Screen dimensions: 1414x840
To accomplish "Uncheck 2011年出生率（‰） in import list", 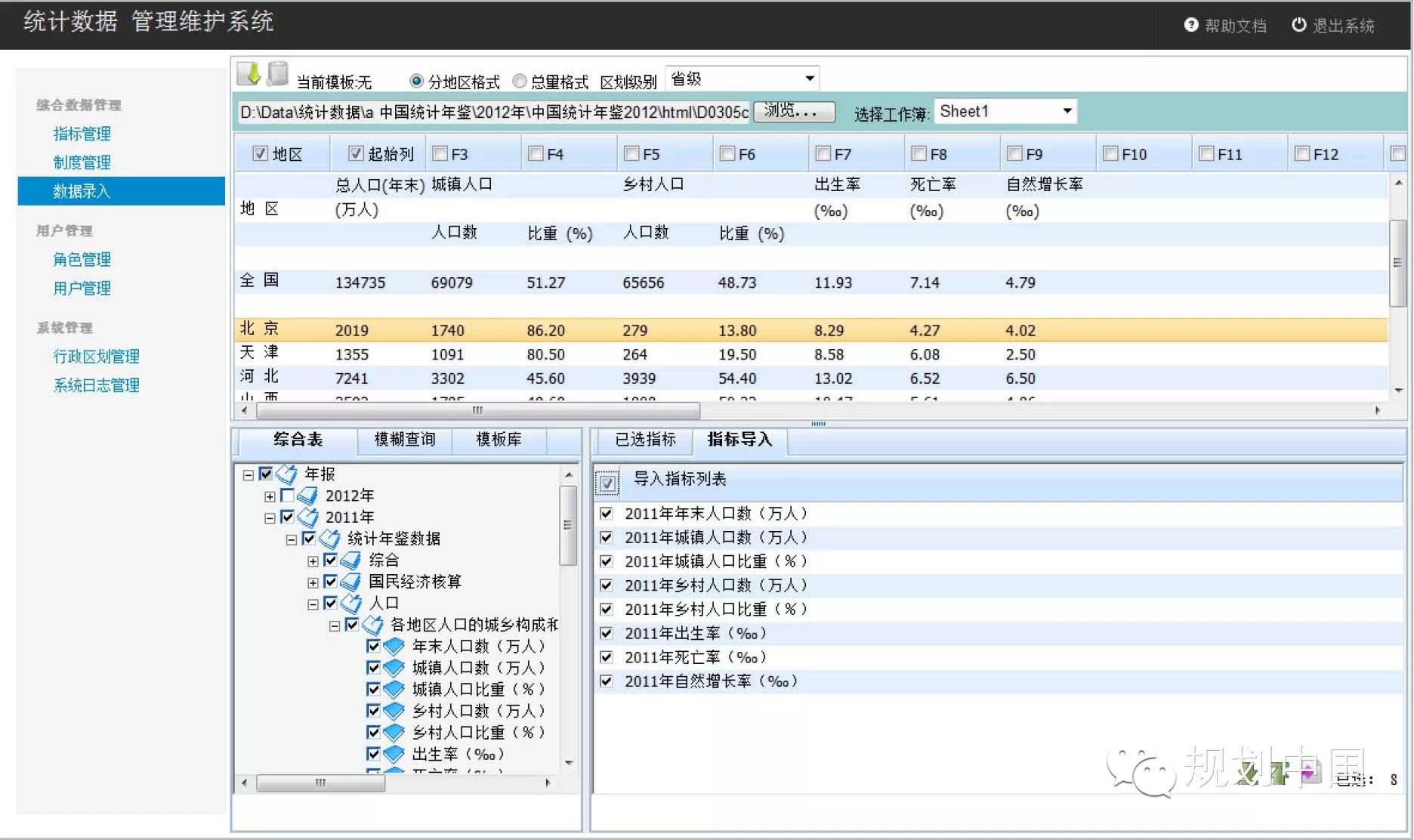I will [x=606, y=633].
